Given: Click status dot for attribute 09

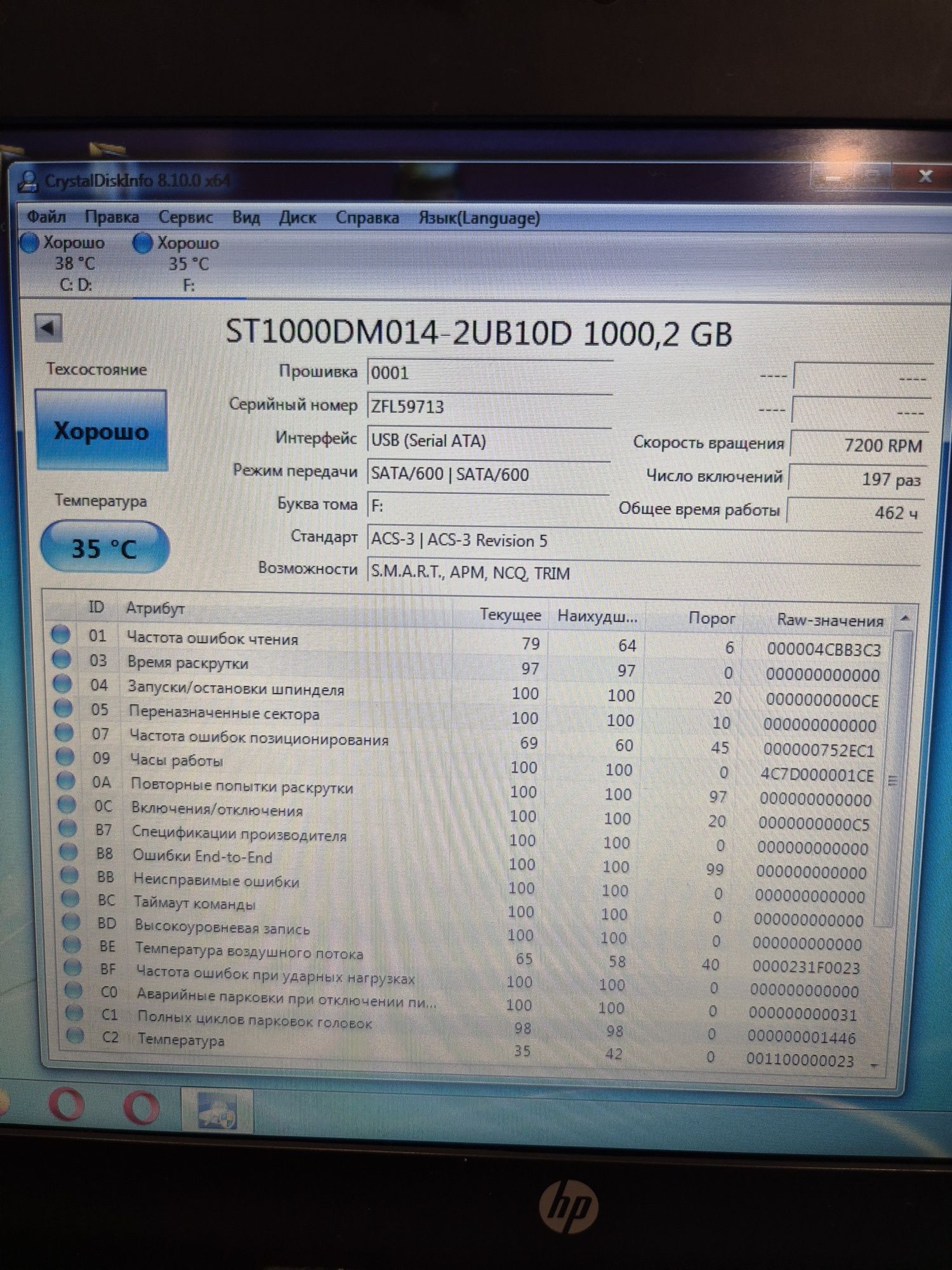Looking at the screenshot, I should pos(65,756).
